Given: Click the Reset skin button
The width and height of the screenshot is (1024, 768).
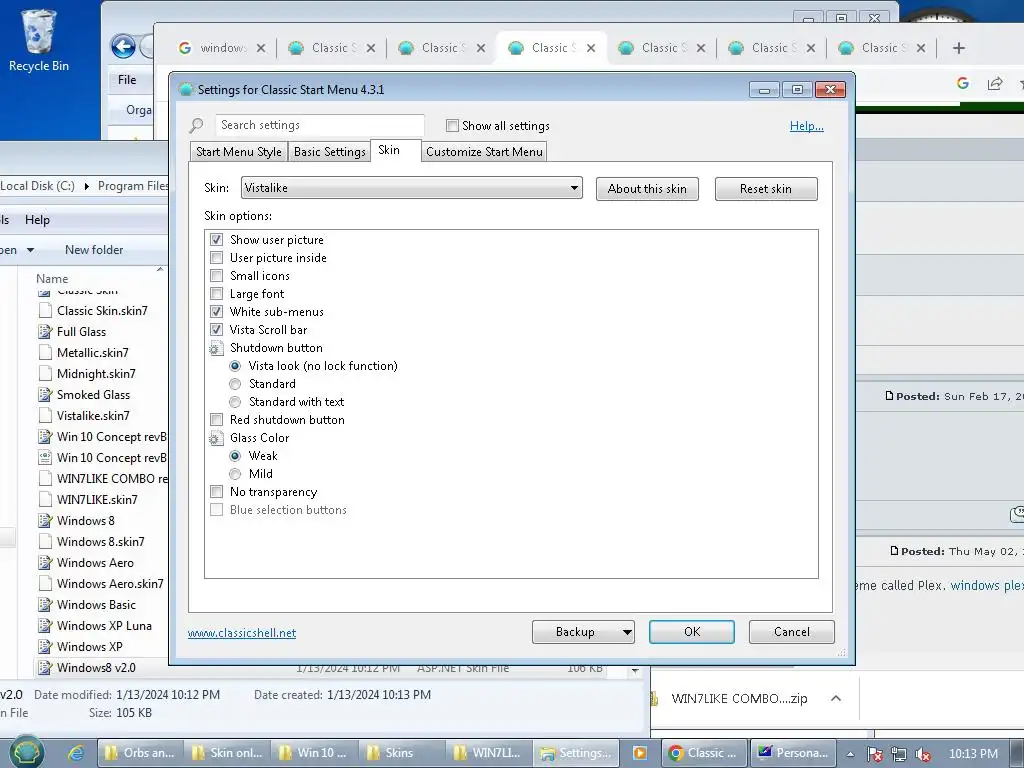Looking at the screenshot, I should click(x=766, y=189).
